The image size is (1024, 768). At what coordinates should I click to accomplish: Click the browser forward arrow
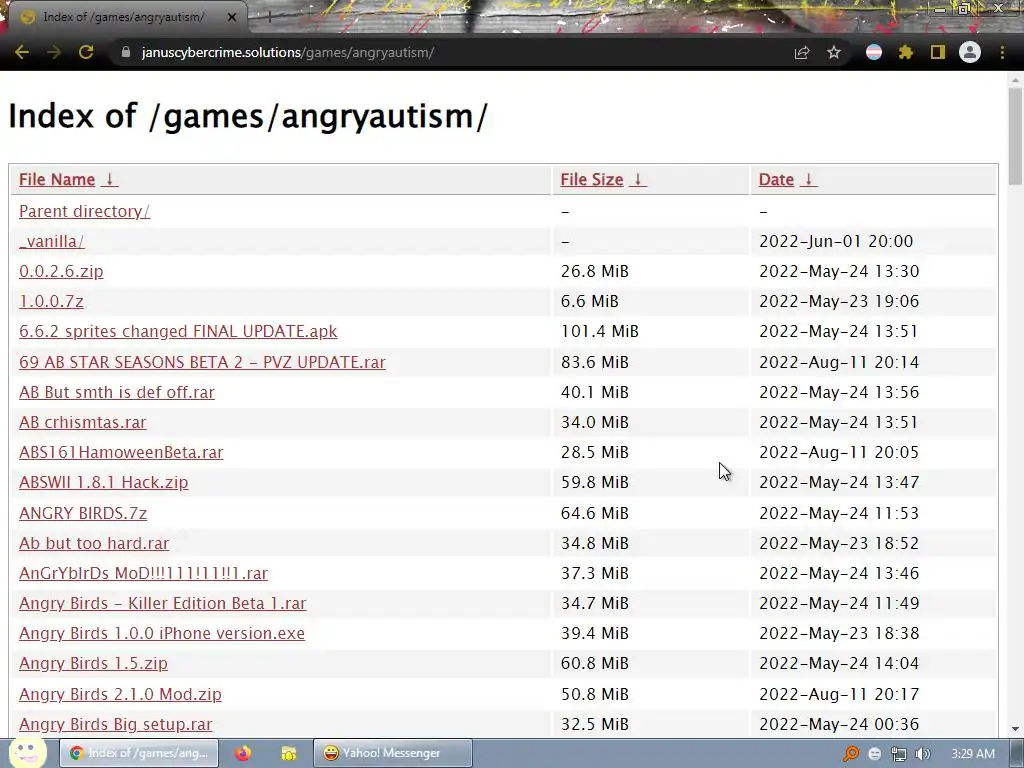click(x=54, y=52)
